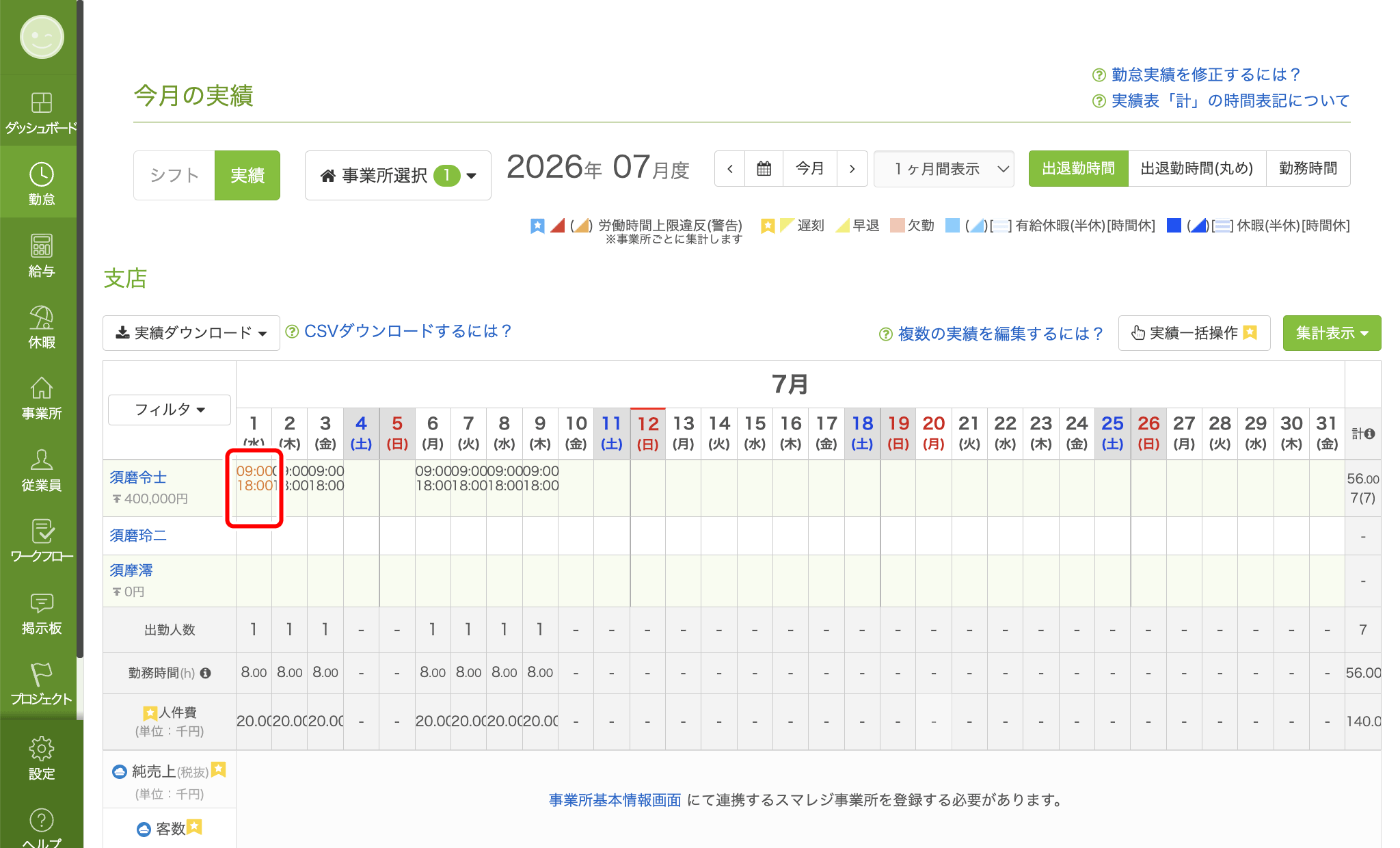Click 今月 button
Image resolution: width=1400 pixels, height=848 pixels.
(809, 168)
